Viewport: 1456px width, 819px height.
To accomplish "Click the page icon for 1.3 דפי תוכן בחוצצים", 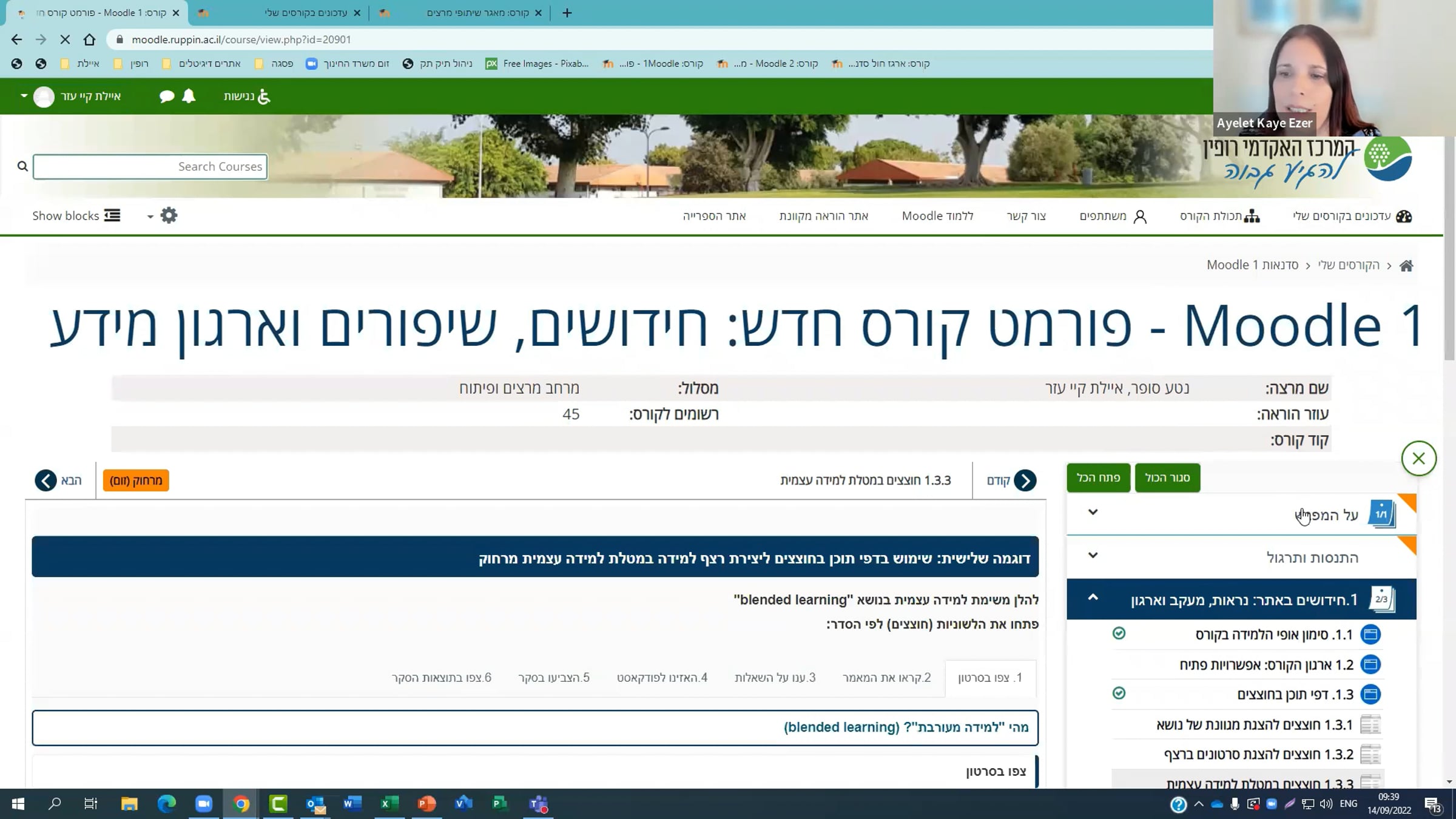I will click(1370, 694).
